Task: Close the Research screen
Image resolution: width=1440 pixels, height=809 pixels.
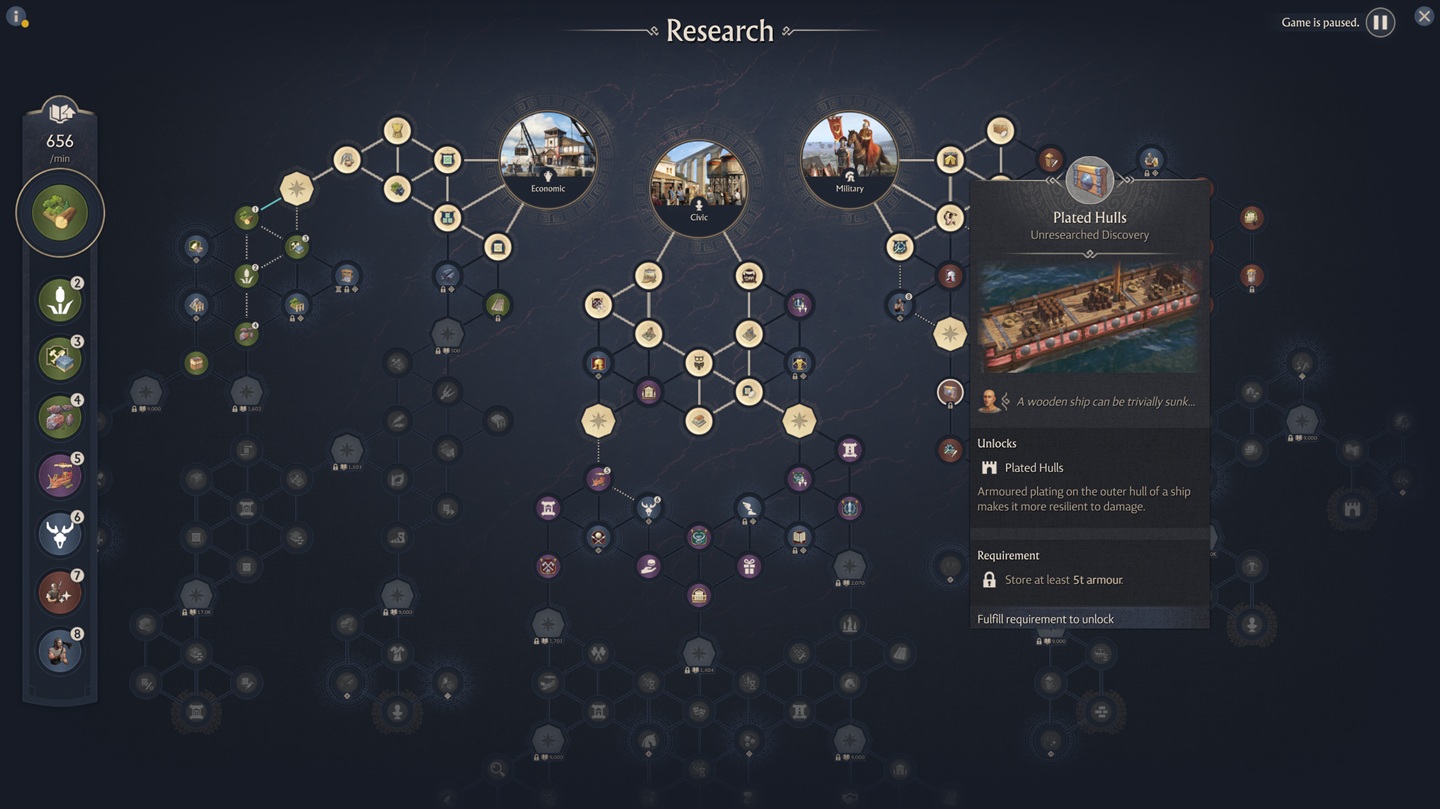Action: pyautogui.click(x=1423, y=16)
